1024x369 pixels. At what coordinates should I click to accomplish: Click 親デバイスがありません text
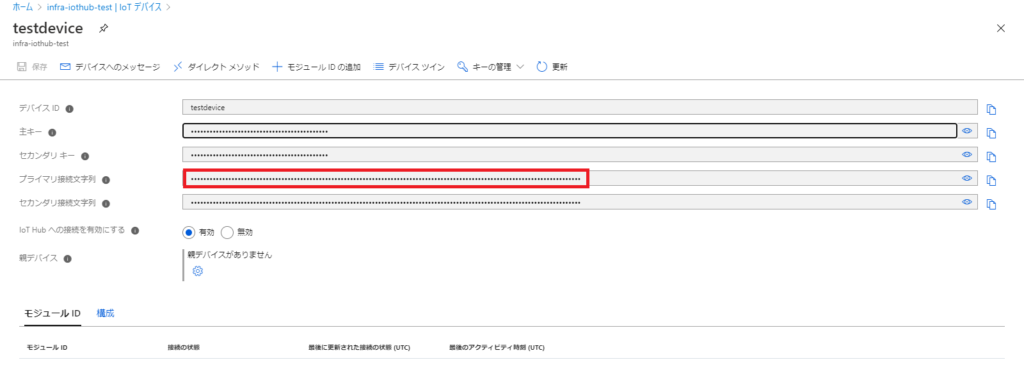coord(230,255)
